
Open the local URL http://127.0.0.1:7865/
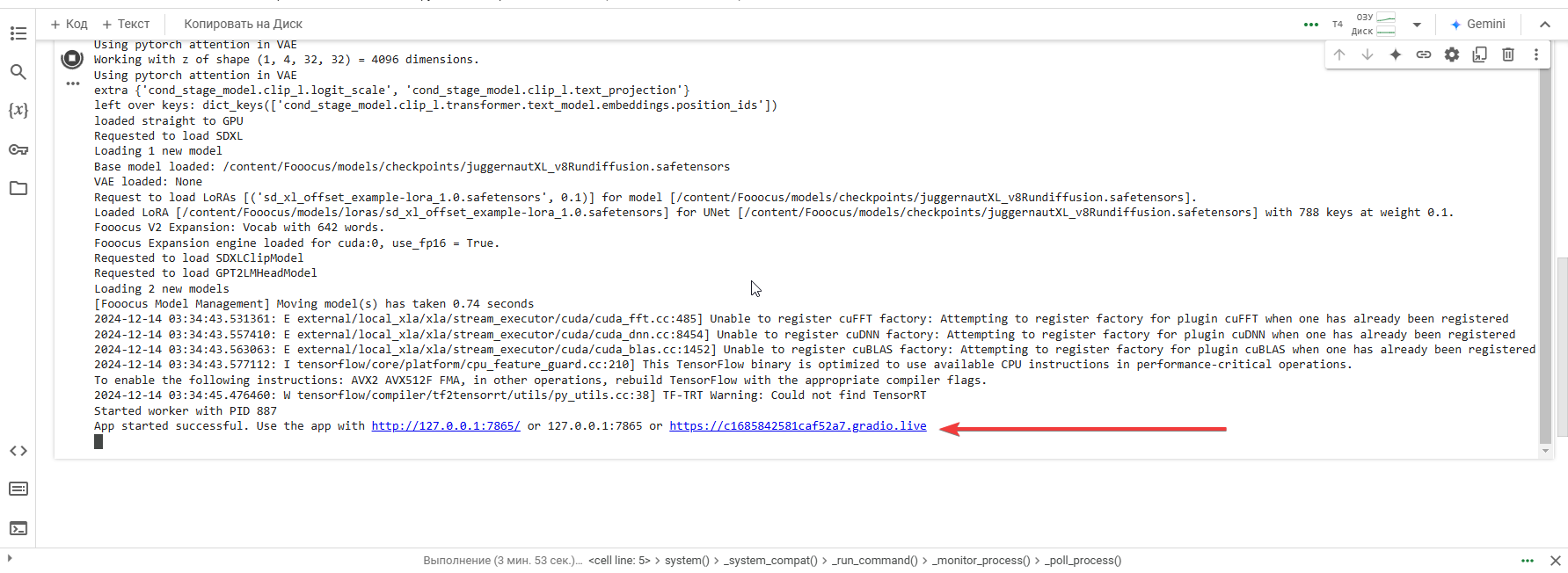point(446,426)
